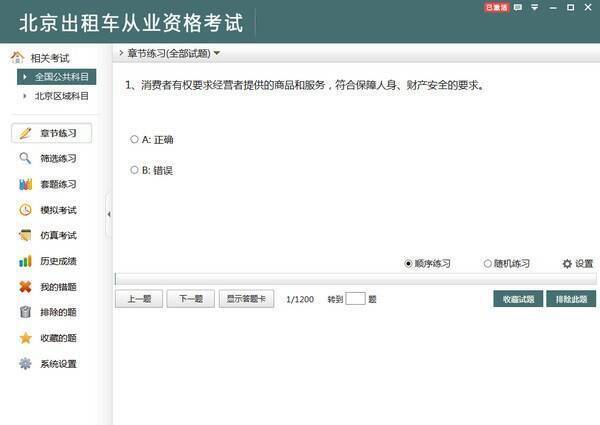The width and height of the screenshot is (600, 425).
Task: Click the bar chart icon for 历史成绩
Action: 25,261
